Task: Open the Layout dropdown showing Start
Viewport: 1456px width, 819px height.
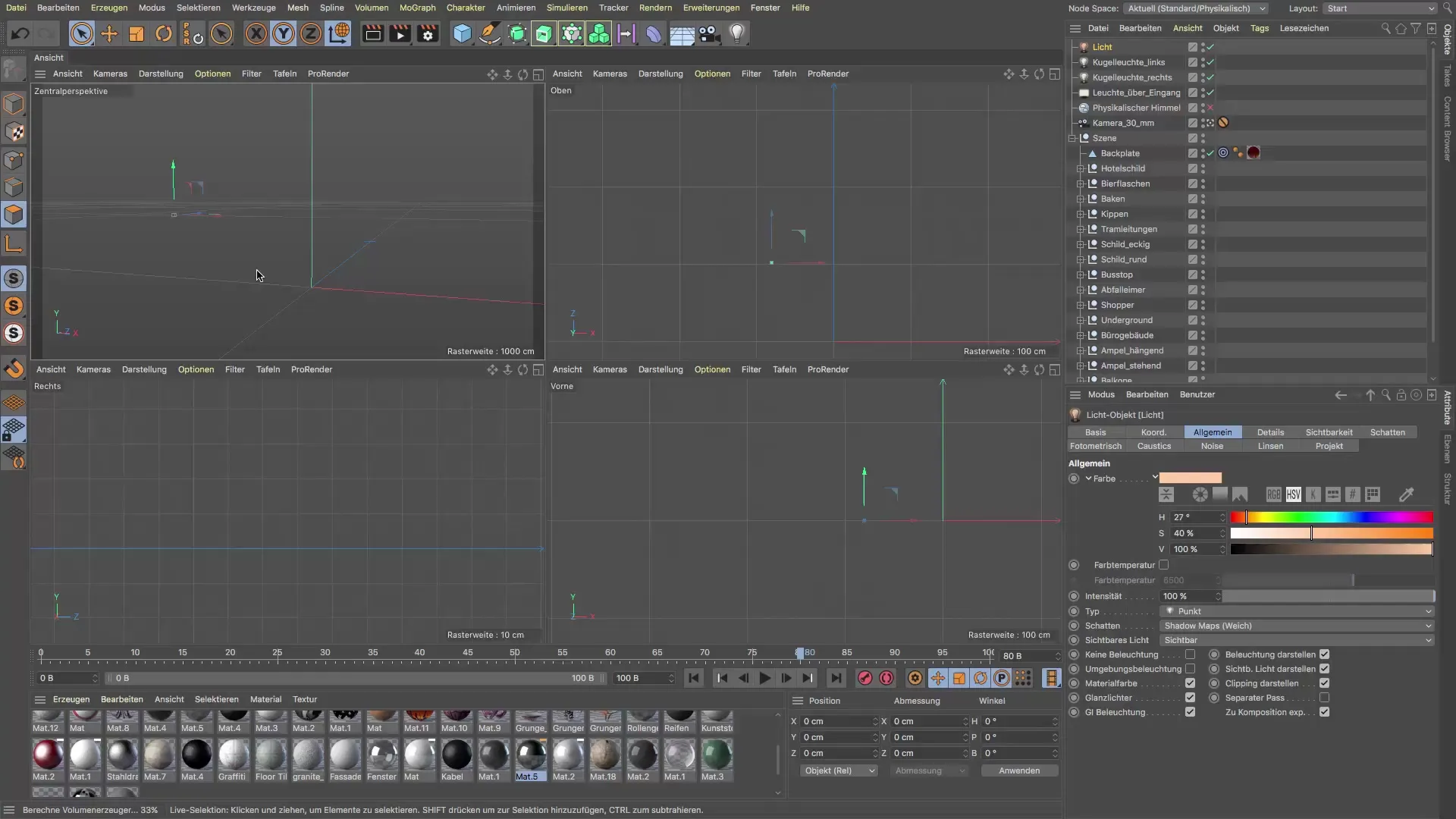Action: tap(1379, 8)
